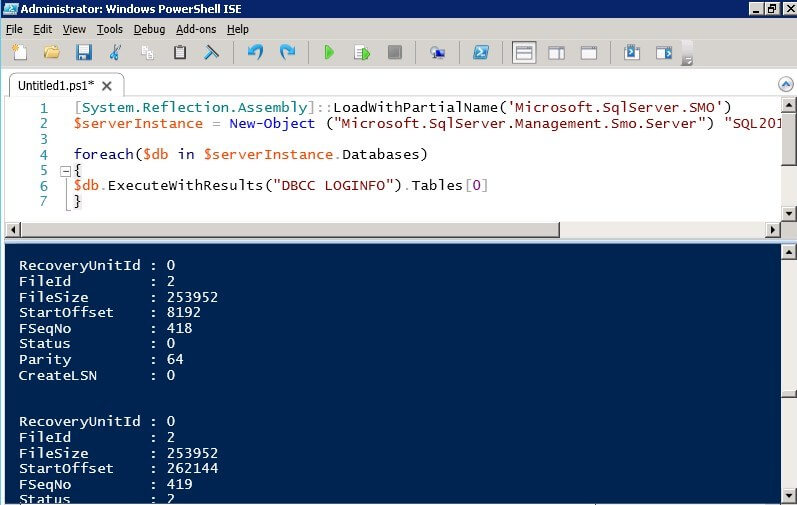Open the Add-ons menu

pos(196,29)
